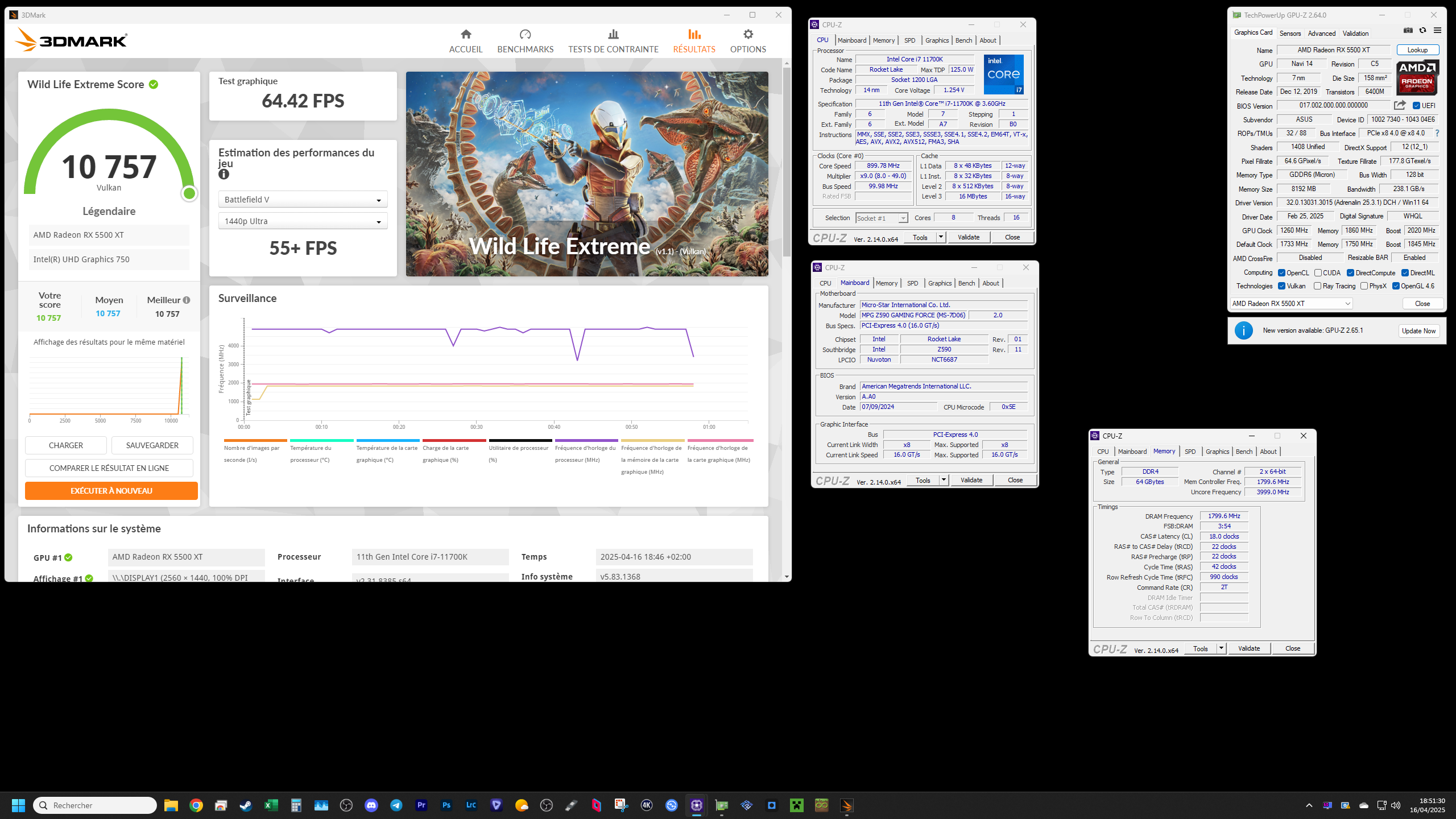Expand the Tools arrow in the CPU-Z Mainboard window
The image size is (1456, 819).
(x=944, y=480)
